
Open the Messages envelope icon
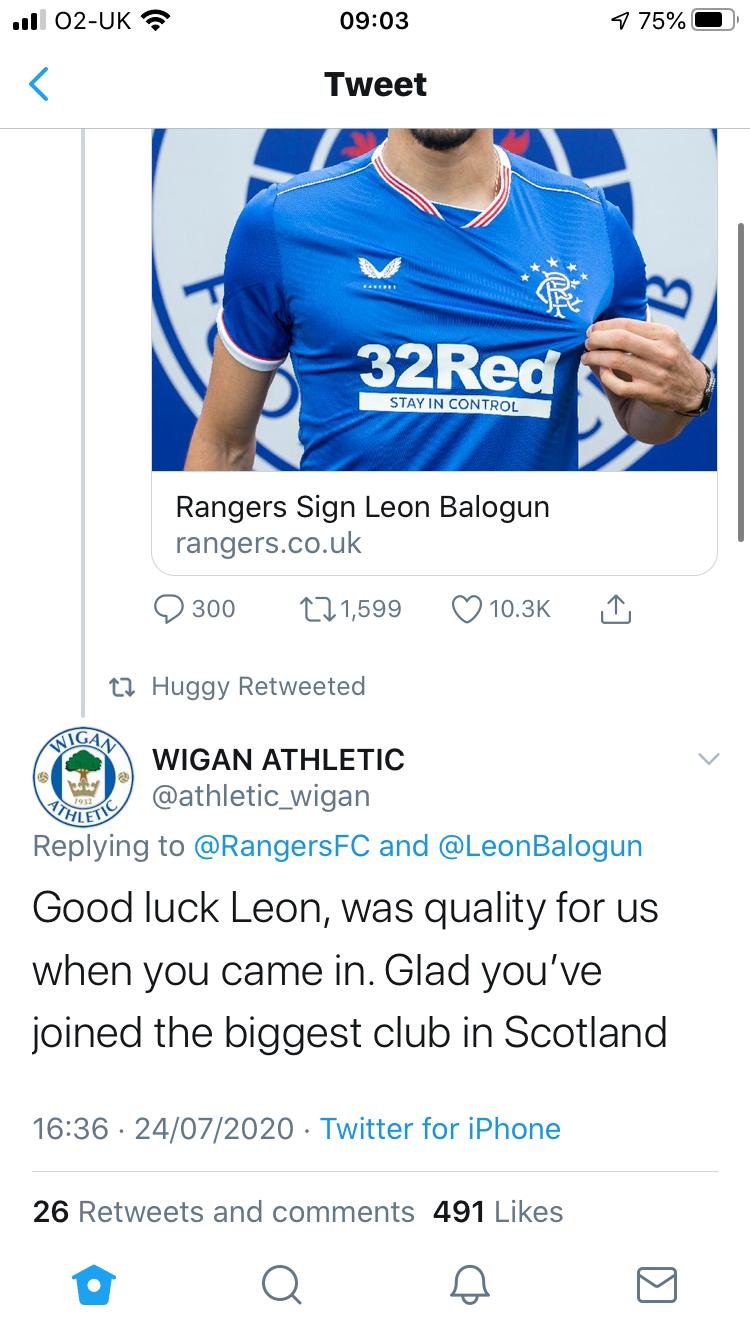(x=656, y=1284)
